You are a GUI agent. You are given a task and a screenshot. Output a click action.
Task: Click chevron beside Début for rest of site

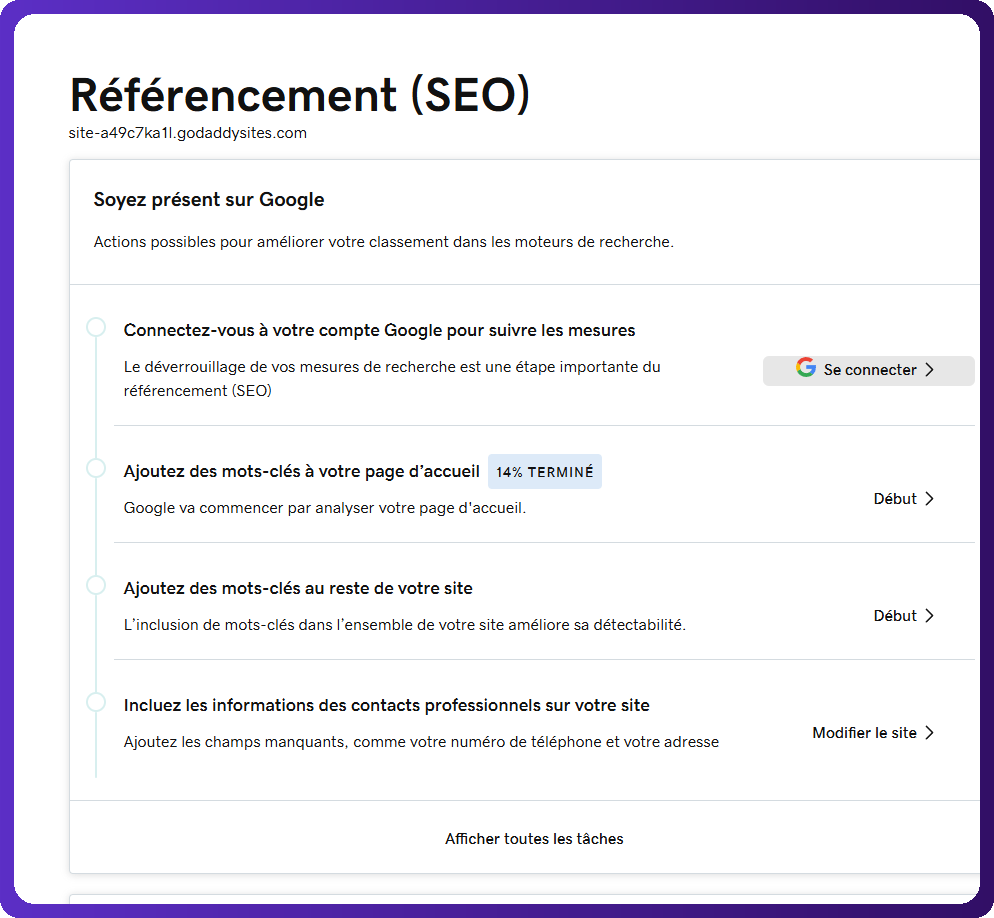click(929, 616)
